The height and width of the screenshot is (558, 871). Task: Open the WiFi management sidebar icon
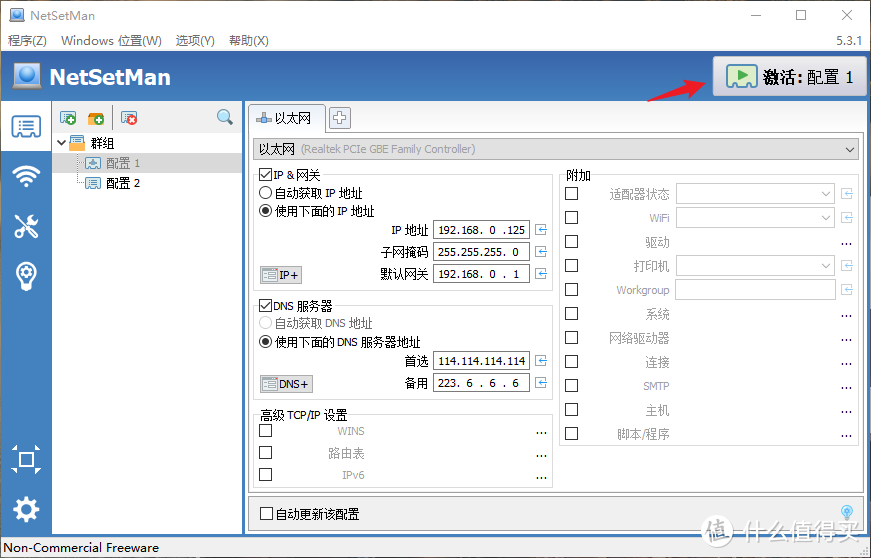pyautogui.click(x=26, y=177)
